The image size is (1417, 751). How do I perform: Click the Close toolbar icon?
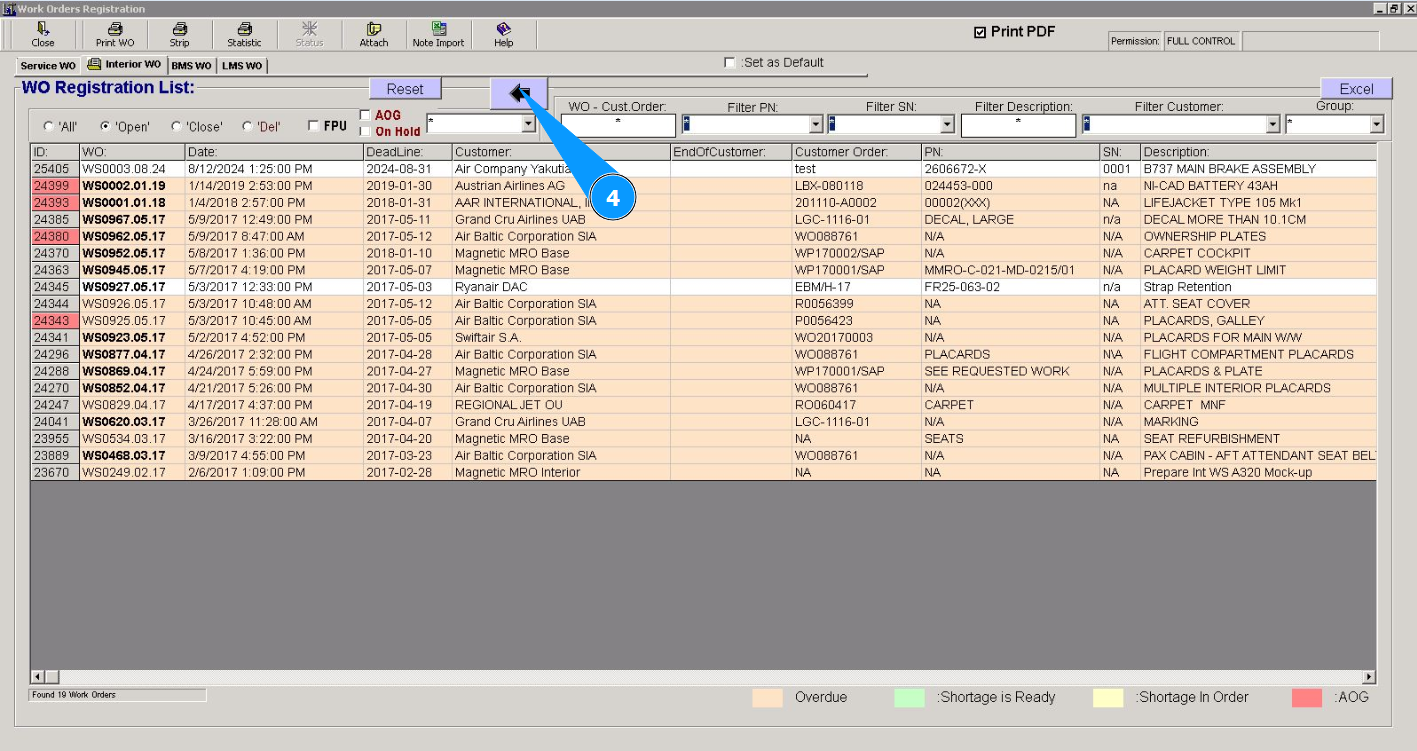(43, 30)
